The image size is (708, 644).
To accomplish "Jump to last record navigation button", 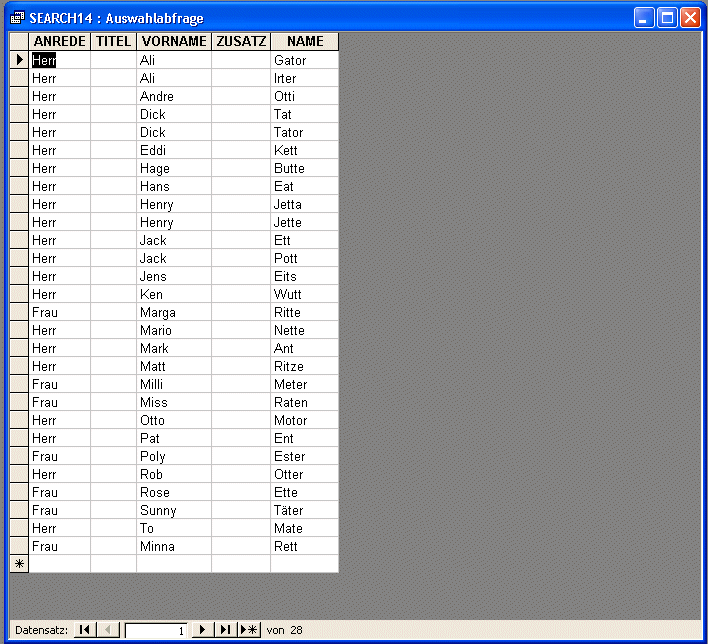I will click(225, 630).
